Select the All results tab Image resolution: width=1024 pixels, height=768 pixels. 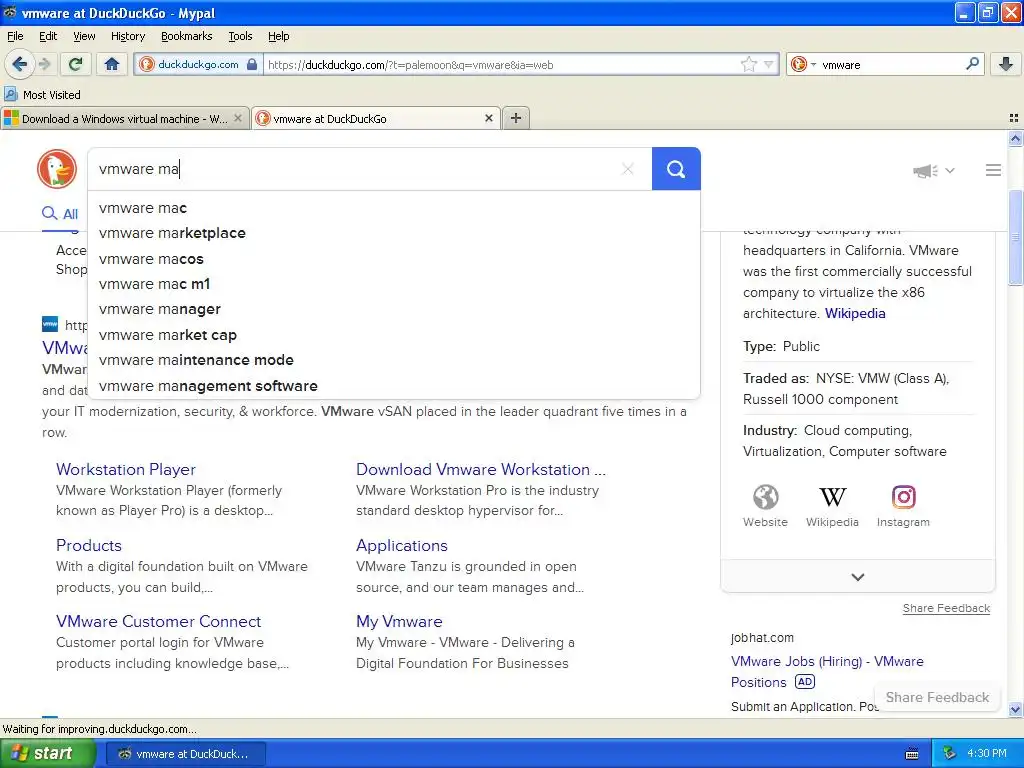coord(60,214)
